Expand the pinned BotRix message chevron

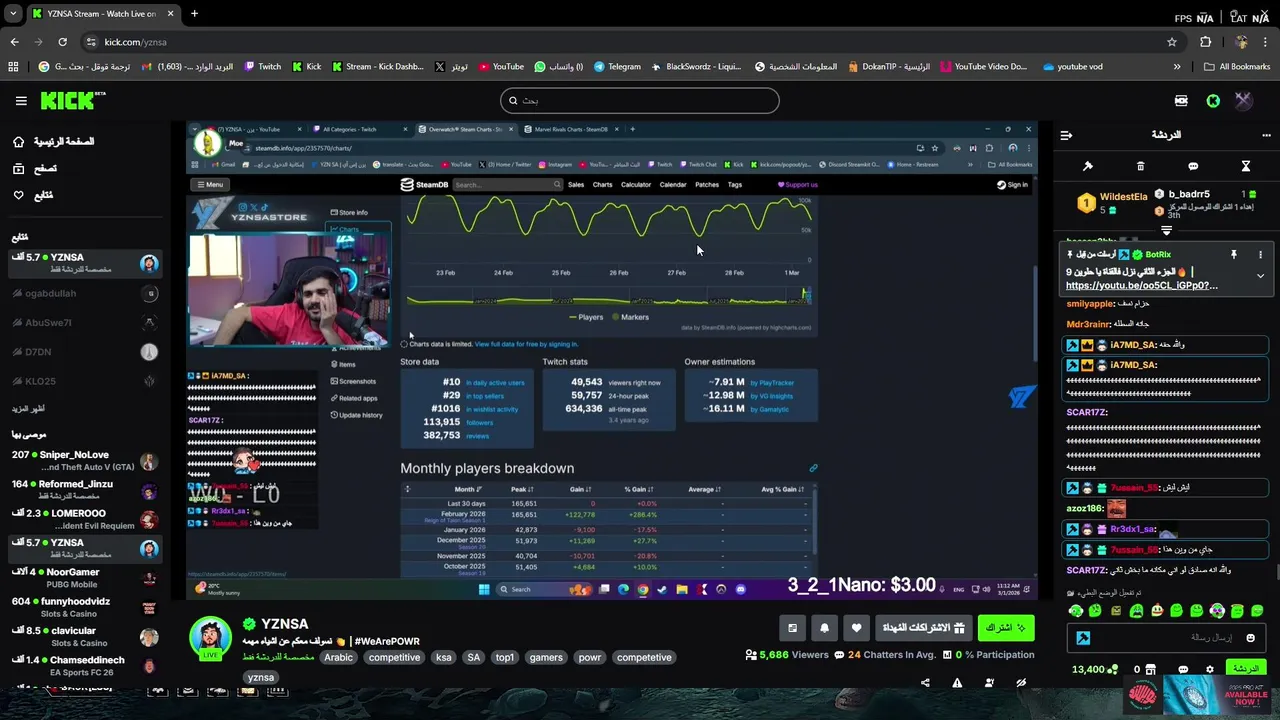pyautogui.click(x=1260, y=276)
